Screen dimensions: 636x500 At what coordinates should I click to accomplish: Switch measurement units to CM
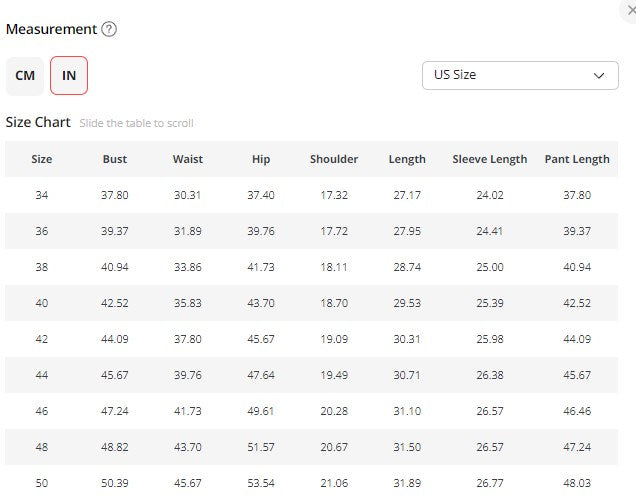(x=25, y=76)
